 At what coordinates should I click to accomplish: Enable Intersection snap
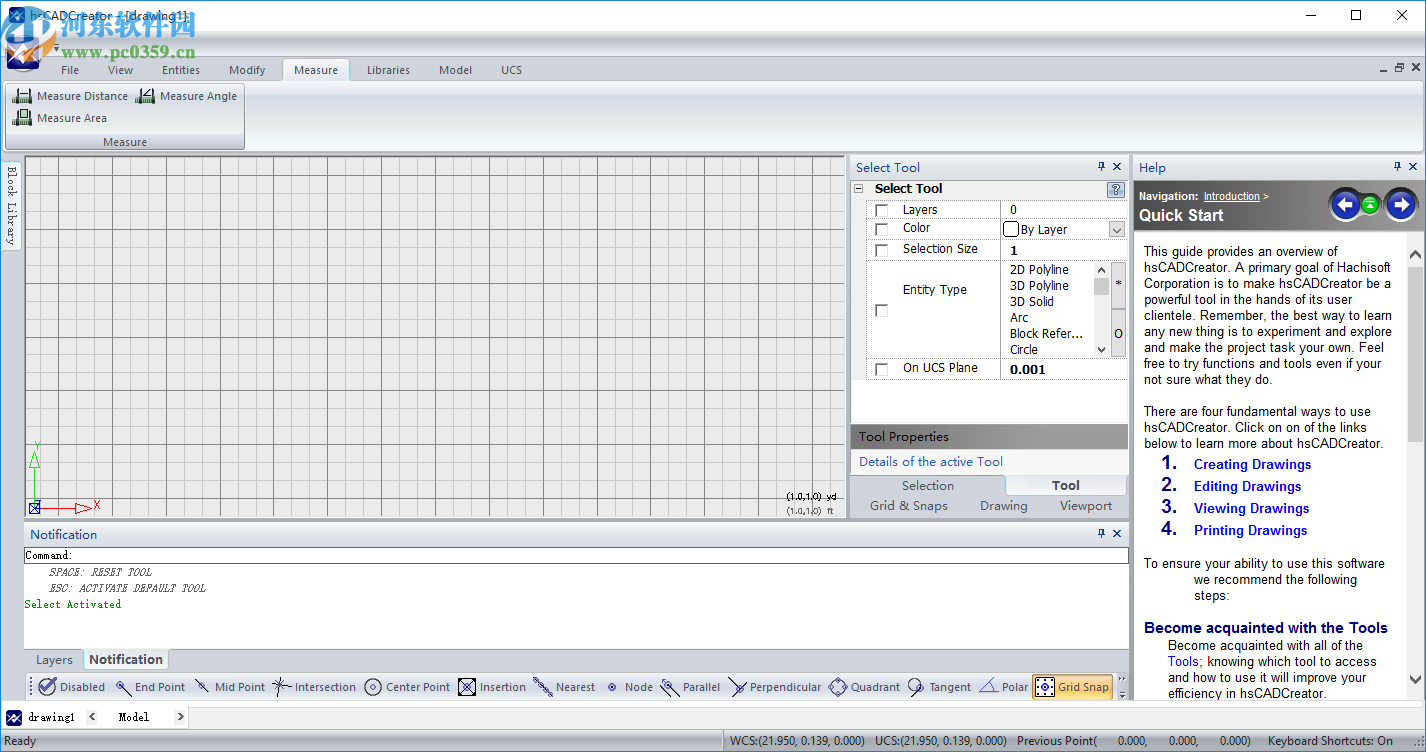(x=314, y=687)
